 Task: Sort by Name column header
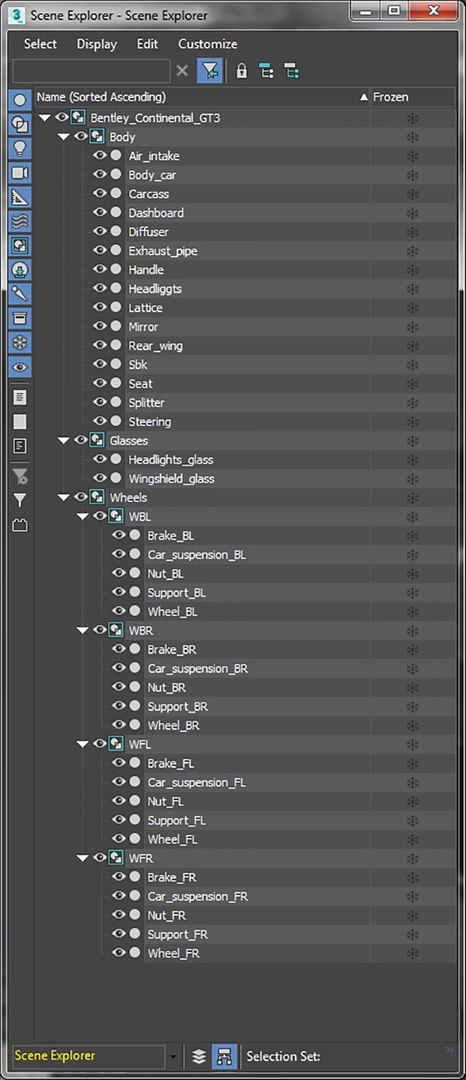[x=202, y=97]
